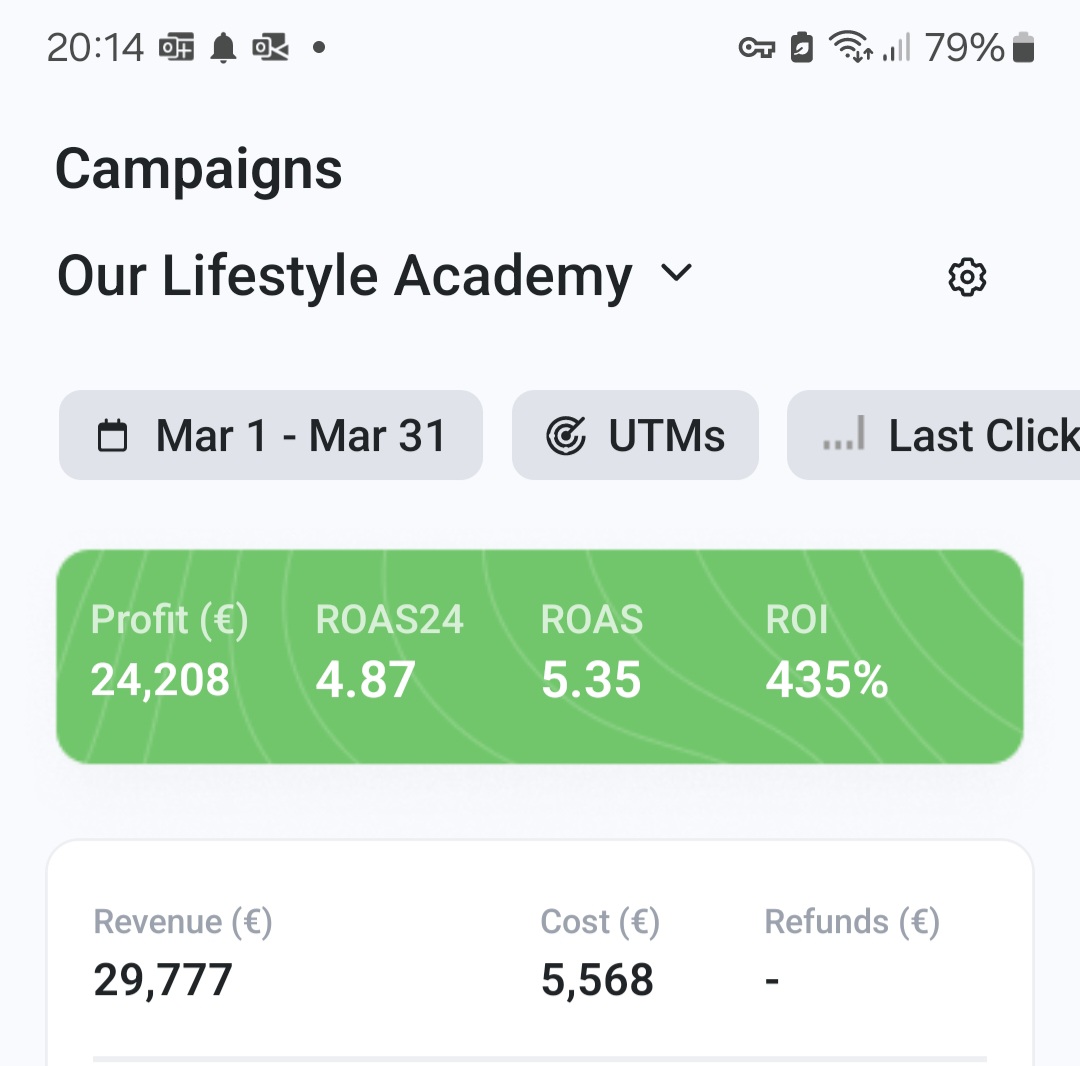Tap the Wi-Fi status icon
Viewport: 1080px width, 1066px height.
850,47
